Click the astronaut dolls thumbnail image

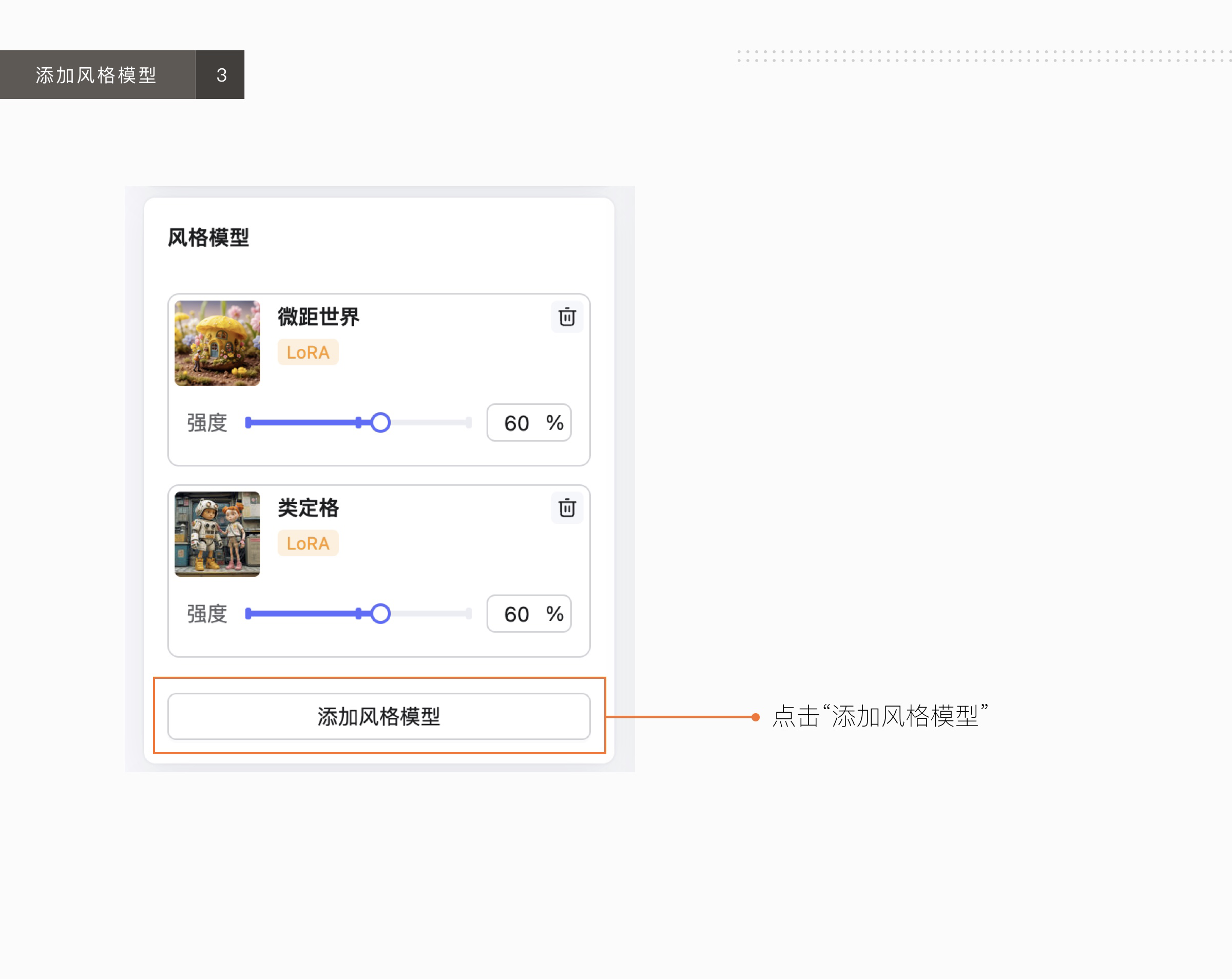tap(217, 534)
